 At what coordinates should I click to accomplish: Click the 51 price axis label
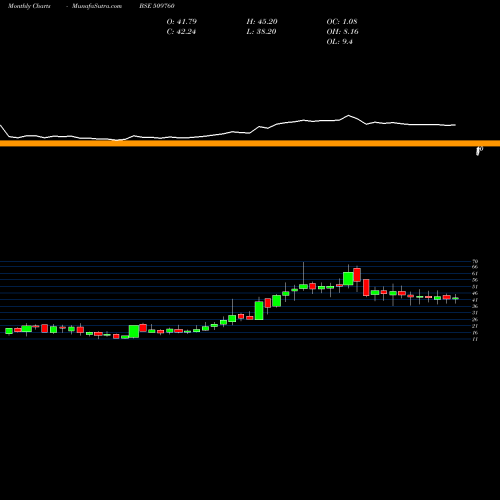(x=475, y=287)
